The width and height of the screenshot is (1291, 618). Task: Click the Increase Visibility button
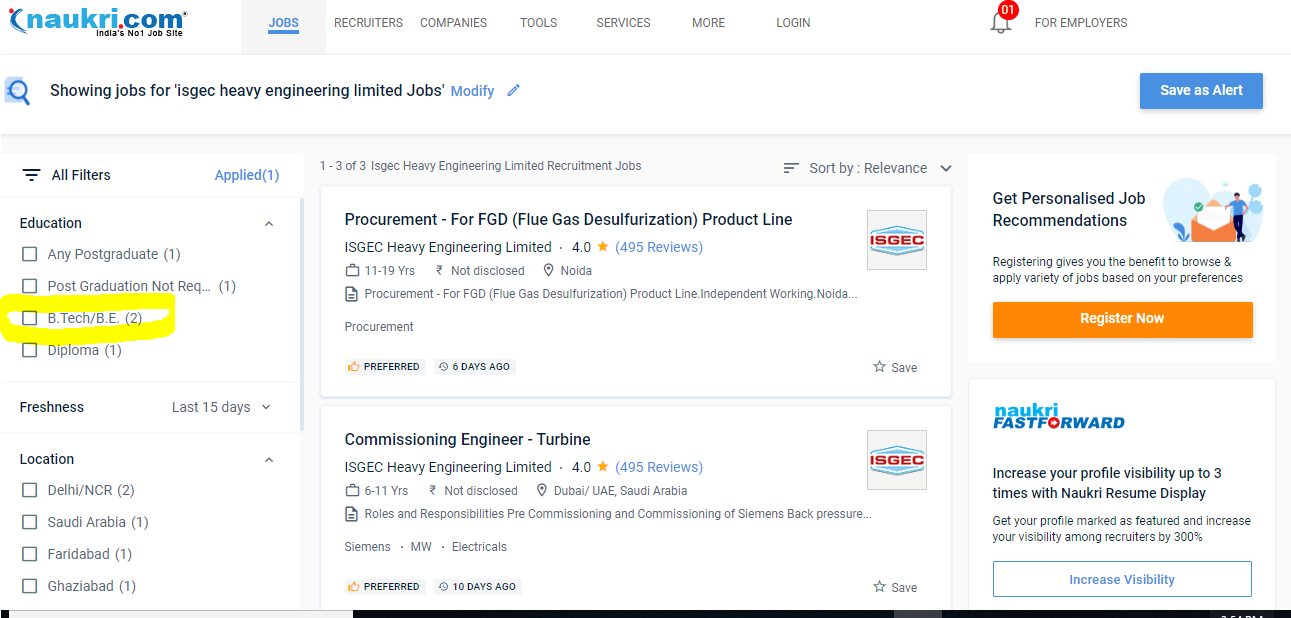click(1122, 579)
